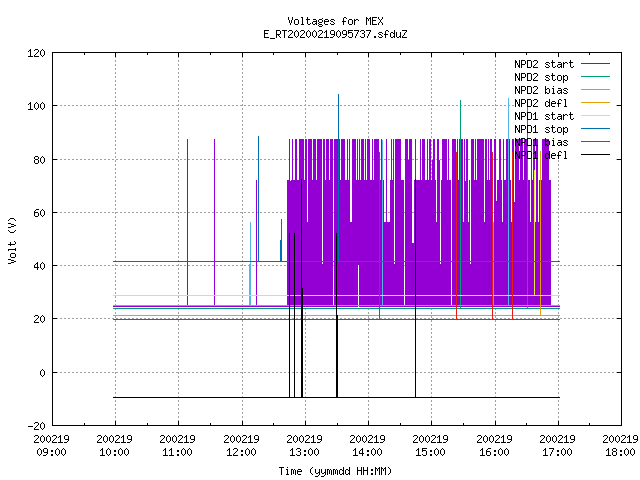Click the y-axis tick label 120
The height and width of the screenshot is (480, 640).
36,53
